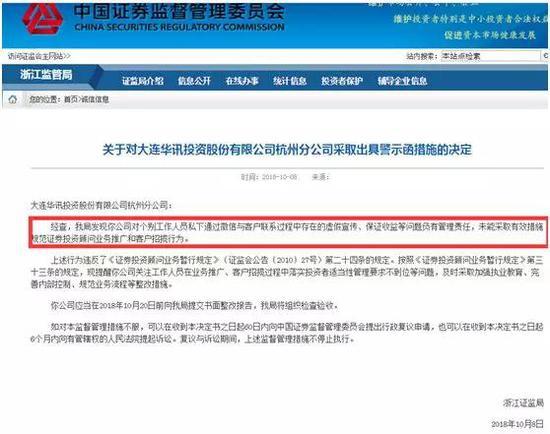550x434 pixels.
Task: Click the article date 时间 line
Action: click(269, 177)
